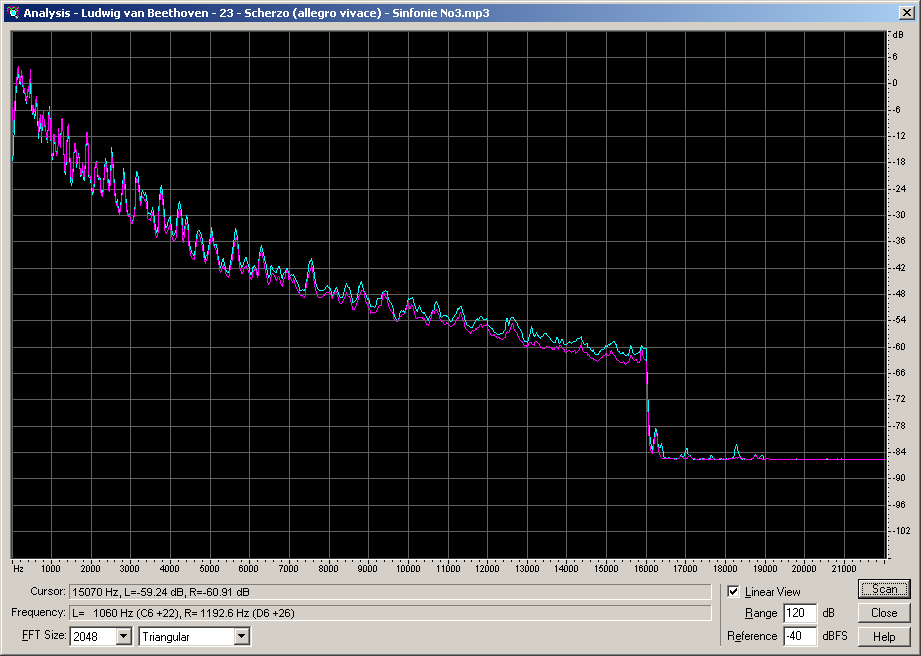Click the Reference dBFS input field
Viewport: 921px width, 656px height.
point(800,636)
